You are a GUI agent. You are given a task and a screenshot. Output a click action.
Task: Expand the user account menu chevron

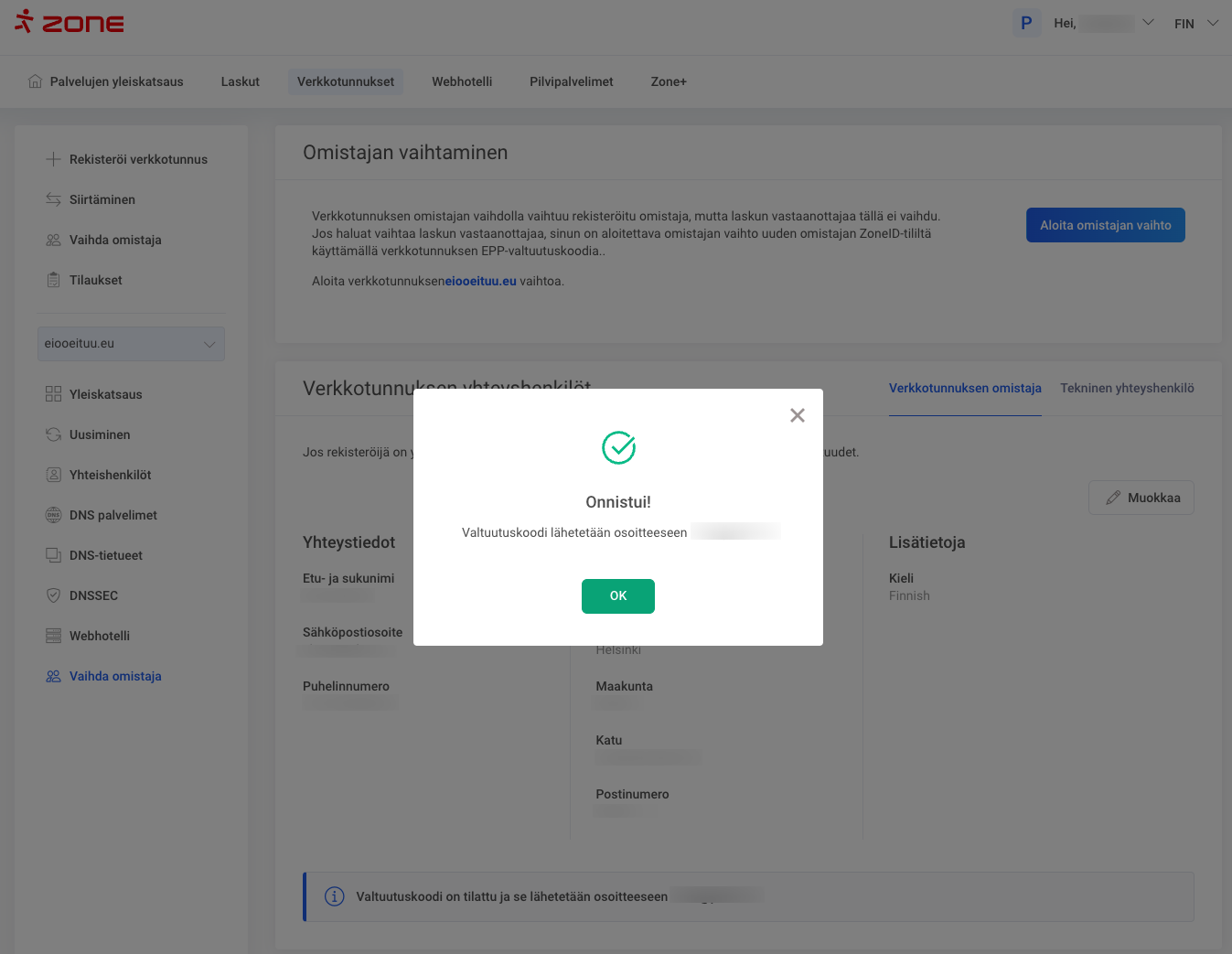click(1148, 23)
